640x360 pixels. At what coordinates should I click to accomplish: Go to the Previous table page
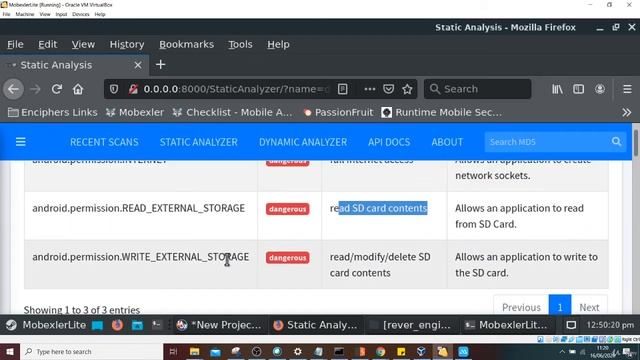[521, 307]
